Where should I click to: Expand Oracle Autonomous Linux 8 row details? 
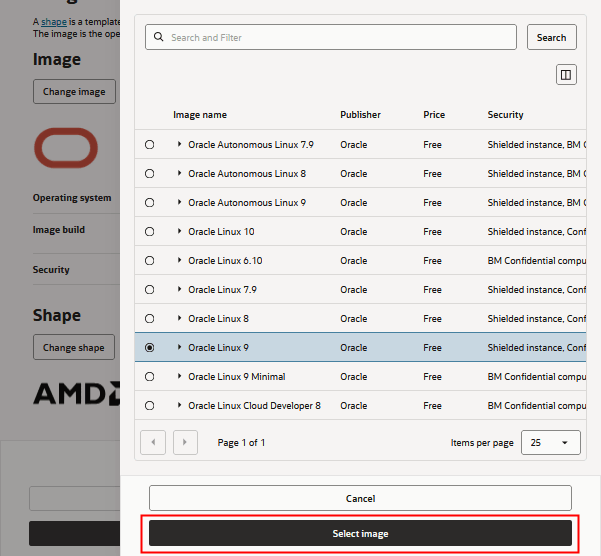tap(179, 173)
